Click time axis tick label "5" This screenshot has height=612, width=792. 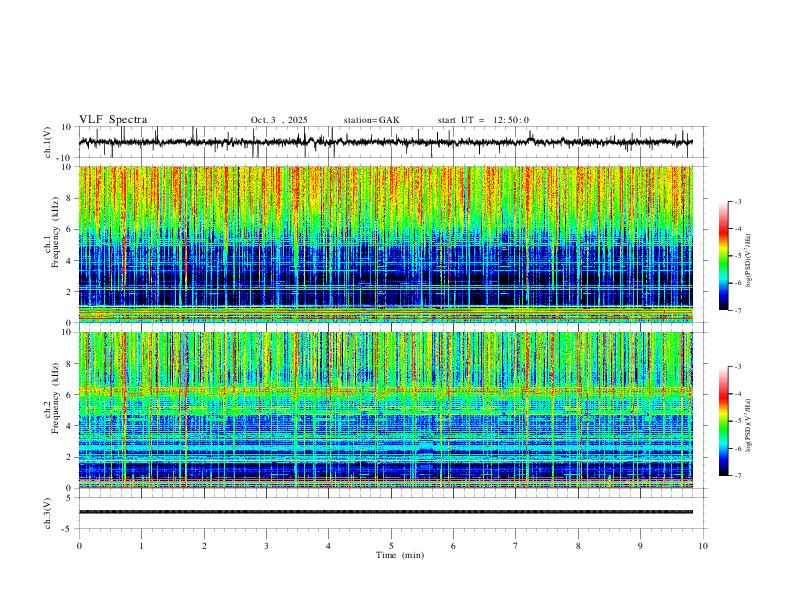point(391,546)
